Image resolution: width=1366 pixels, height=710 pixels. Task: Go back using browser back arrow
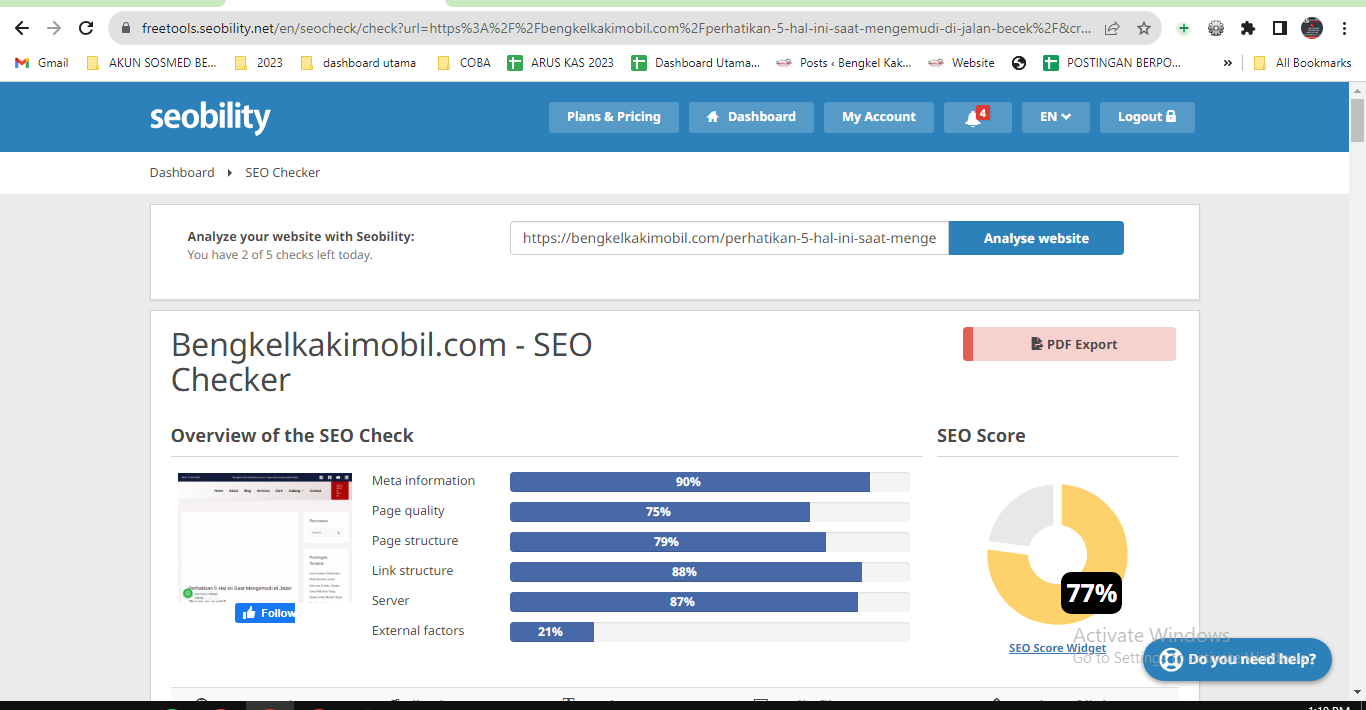click(x=22, y=28)
